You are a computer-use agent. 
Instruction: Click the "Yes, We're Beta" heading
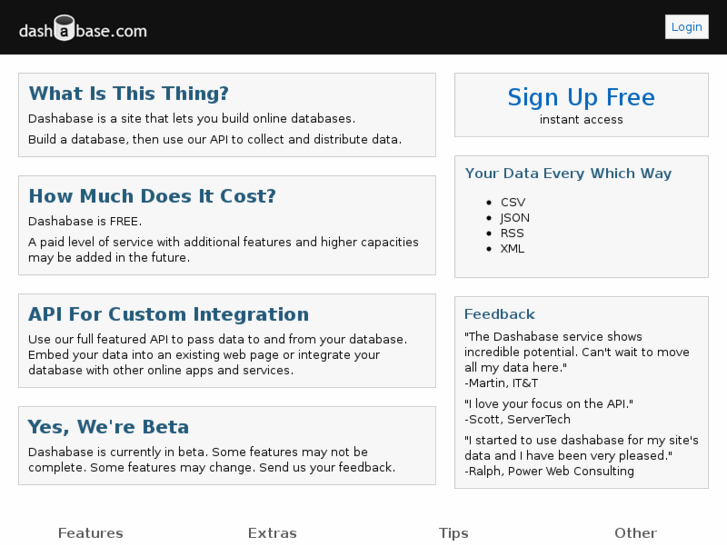tap(108, 427)
